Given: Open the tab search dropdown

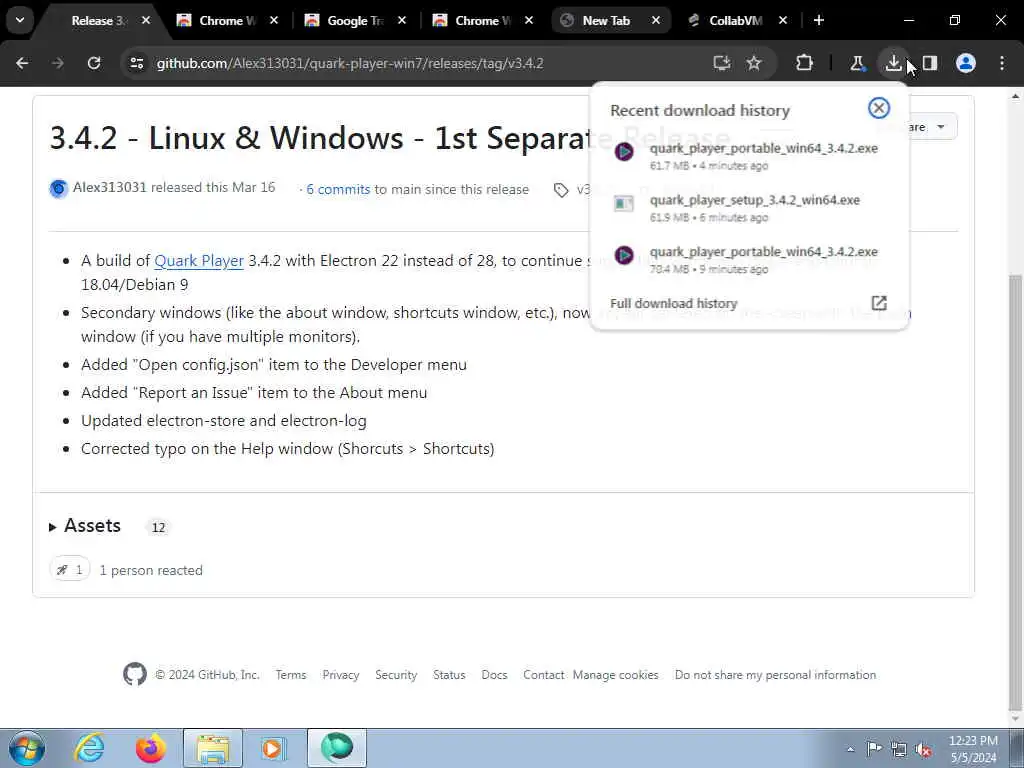Looking at the screenshot, I should [x=20, y=20].
